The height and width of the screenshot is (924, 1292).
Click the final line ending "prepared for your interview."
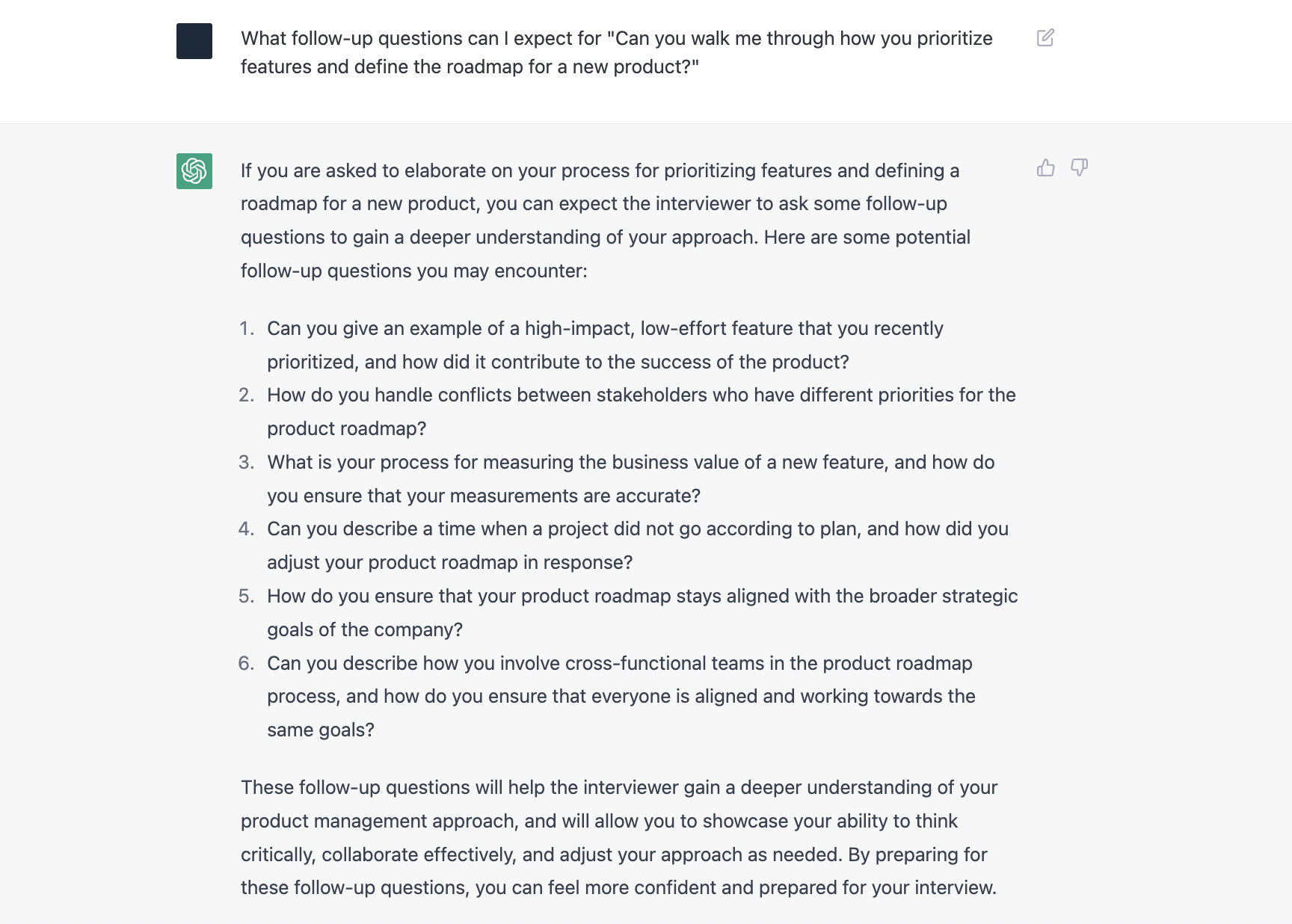click(618, 888)
